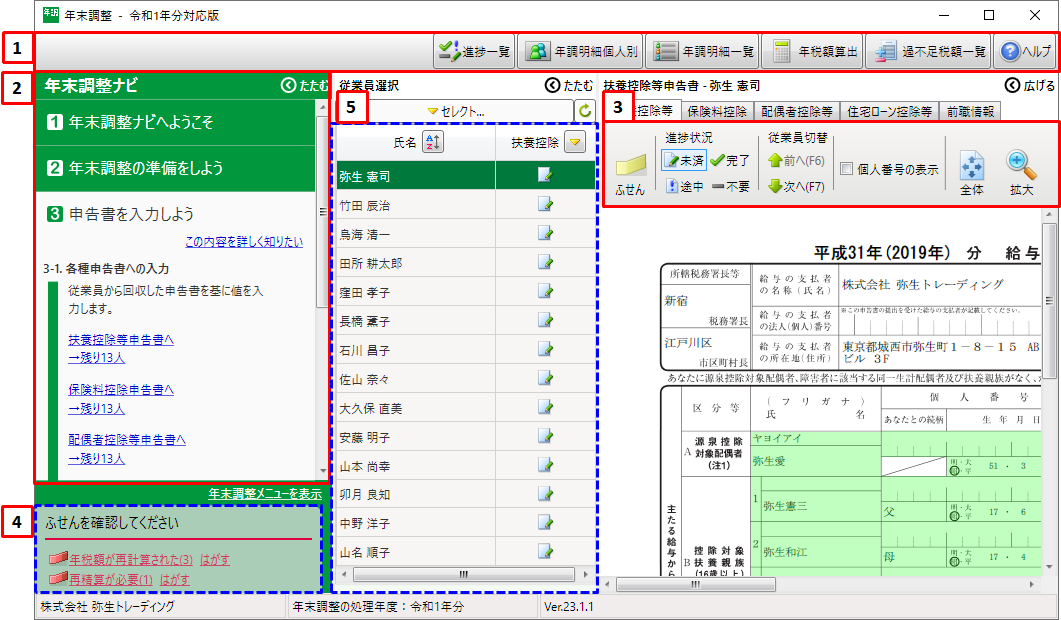This screenshot has height=620, width=1061.
Task: Remove note via はがす beside 再精算が必要
Action: 175,579
